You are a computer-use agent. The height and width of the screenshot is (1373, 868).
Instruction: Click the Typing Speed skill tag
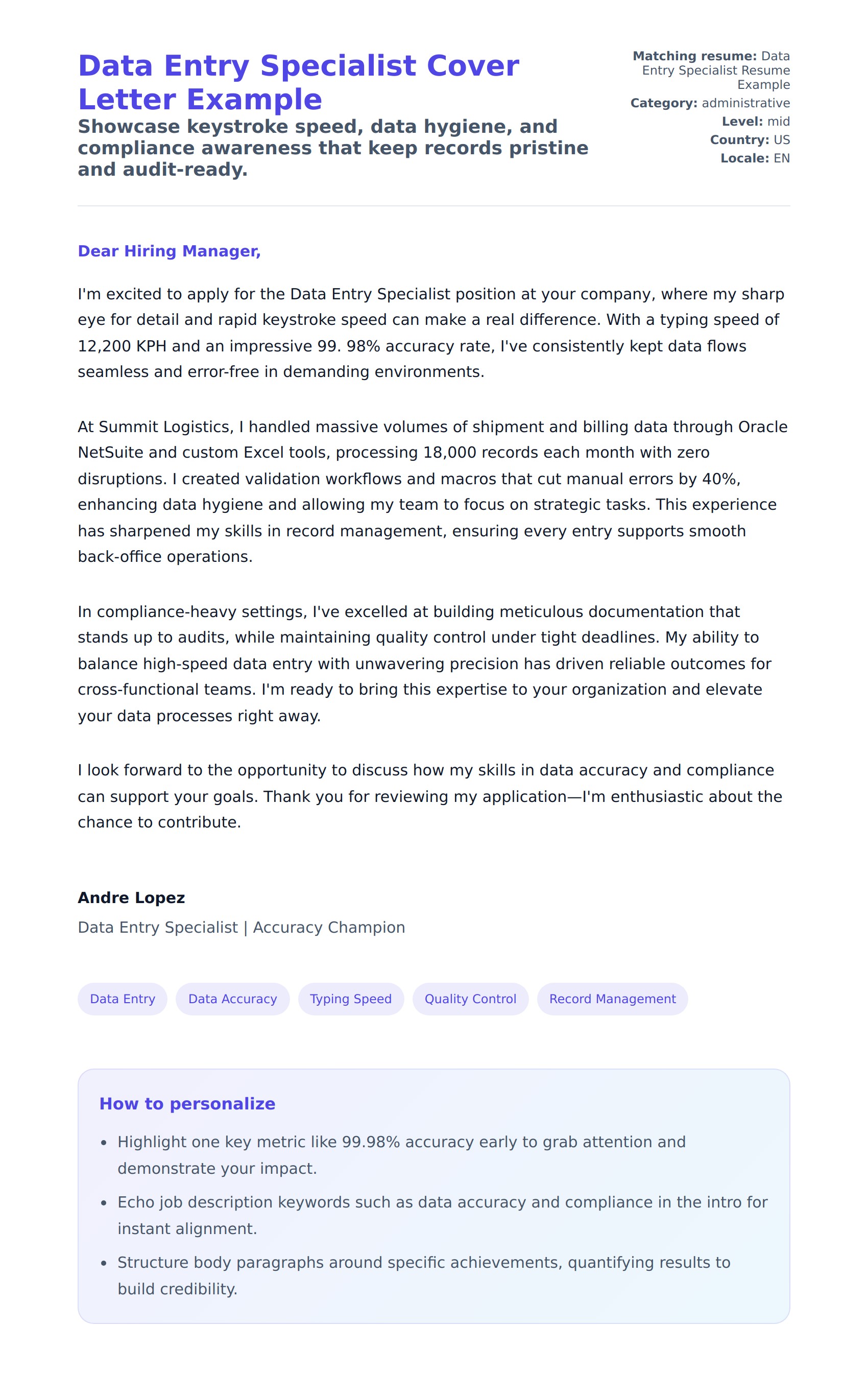point(350,999)
